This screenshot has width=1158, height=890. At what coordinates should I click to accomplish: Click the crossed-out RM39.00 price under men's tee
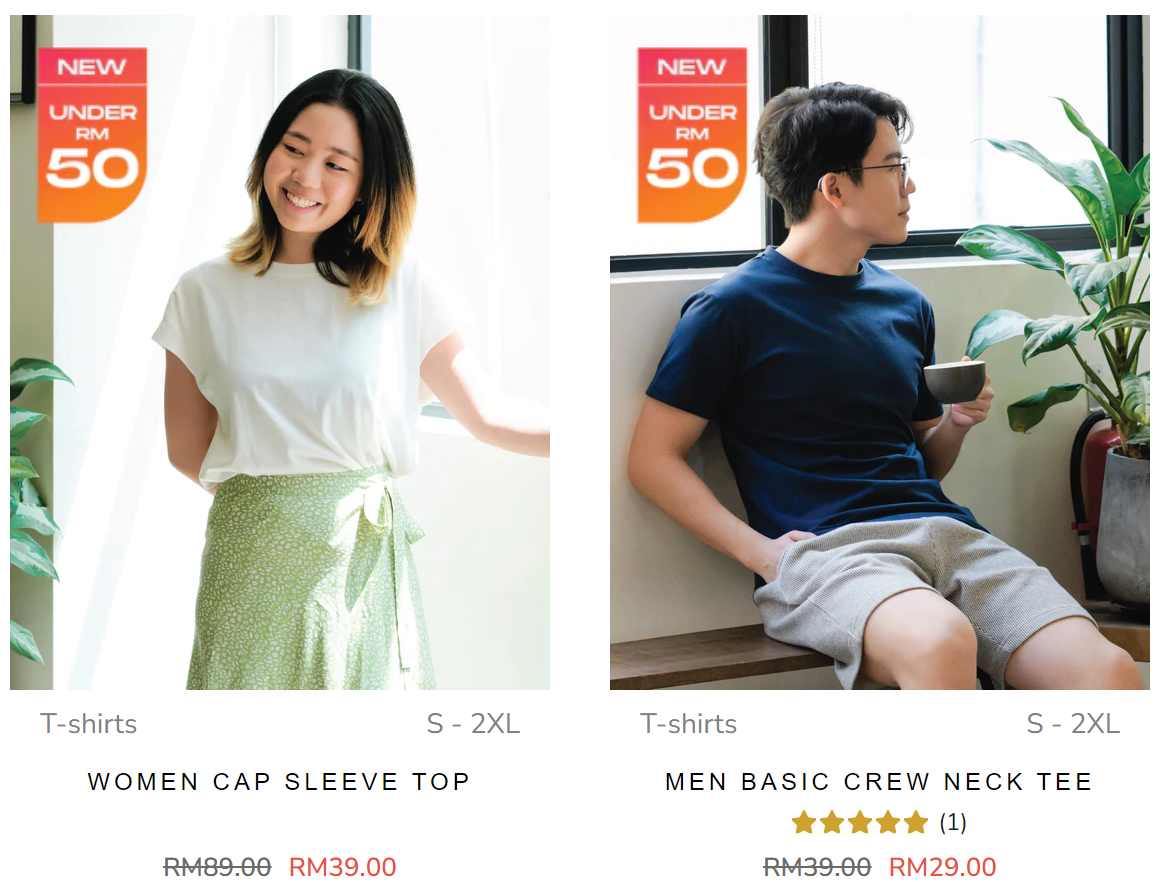pos(817,867)
